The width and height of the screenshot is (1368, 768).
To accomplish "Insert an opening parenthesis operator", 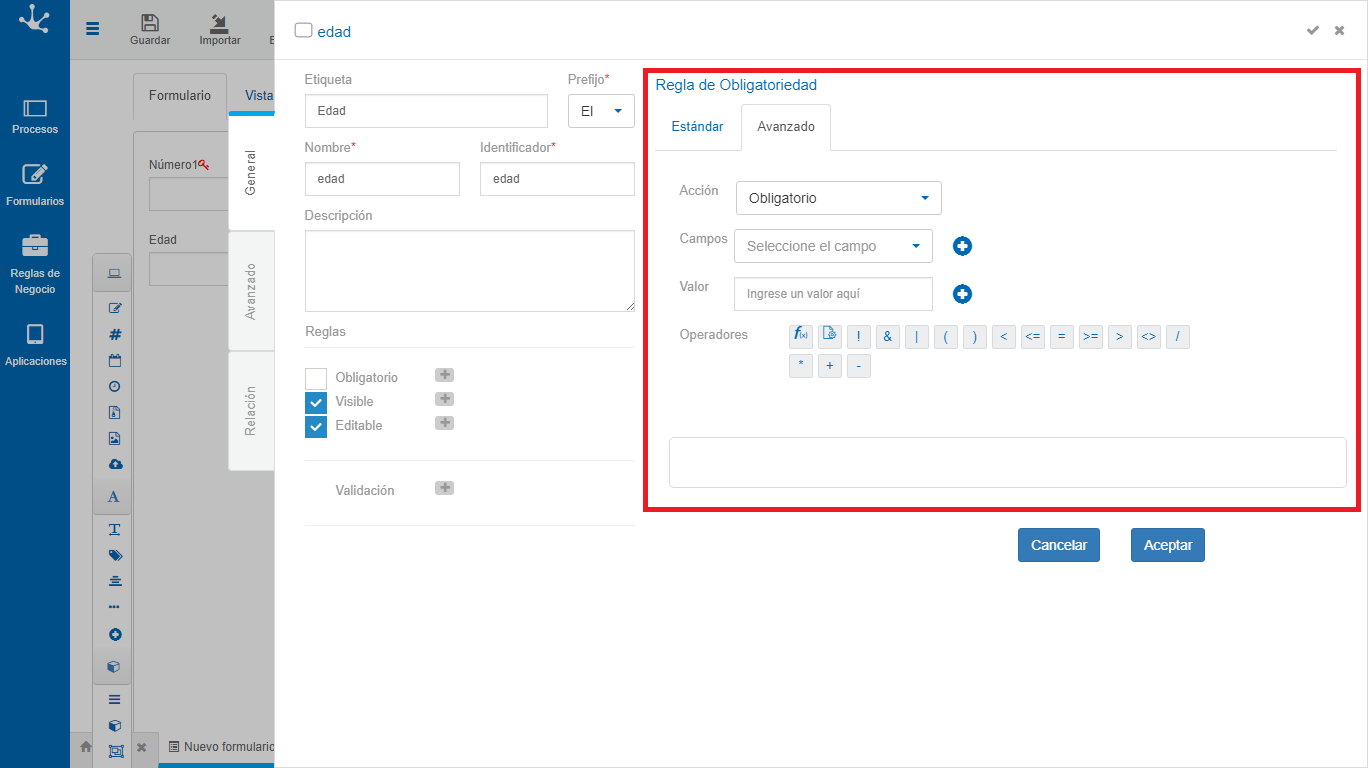I will pos(945,337).
